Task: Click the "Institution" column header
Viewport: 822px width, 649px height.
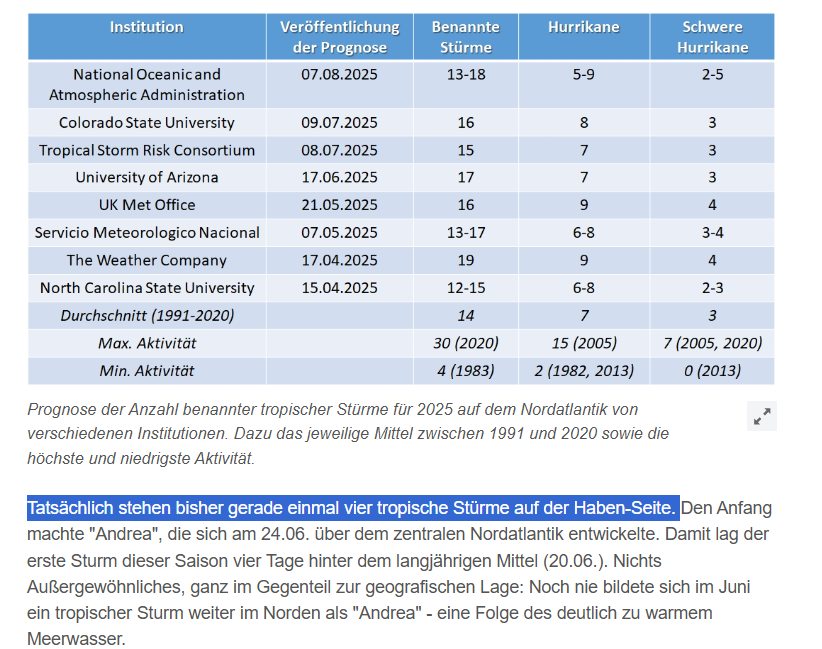Action: click(x=147, y=27)
